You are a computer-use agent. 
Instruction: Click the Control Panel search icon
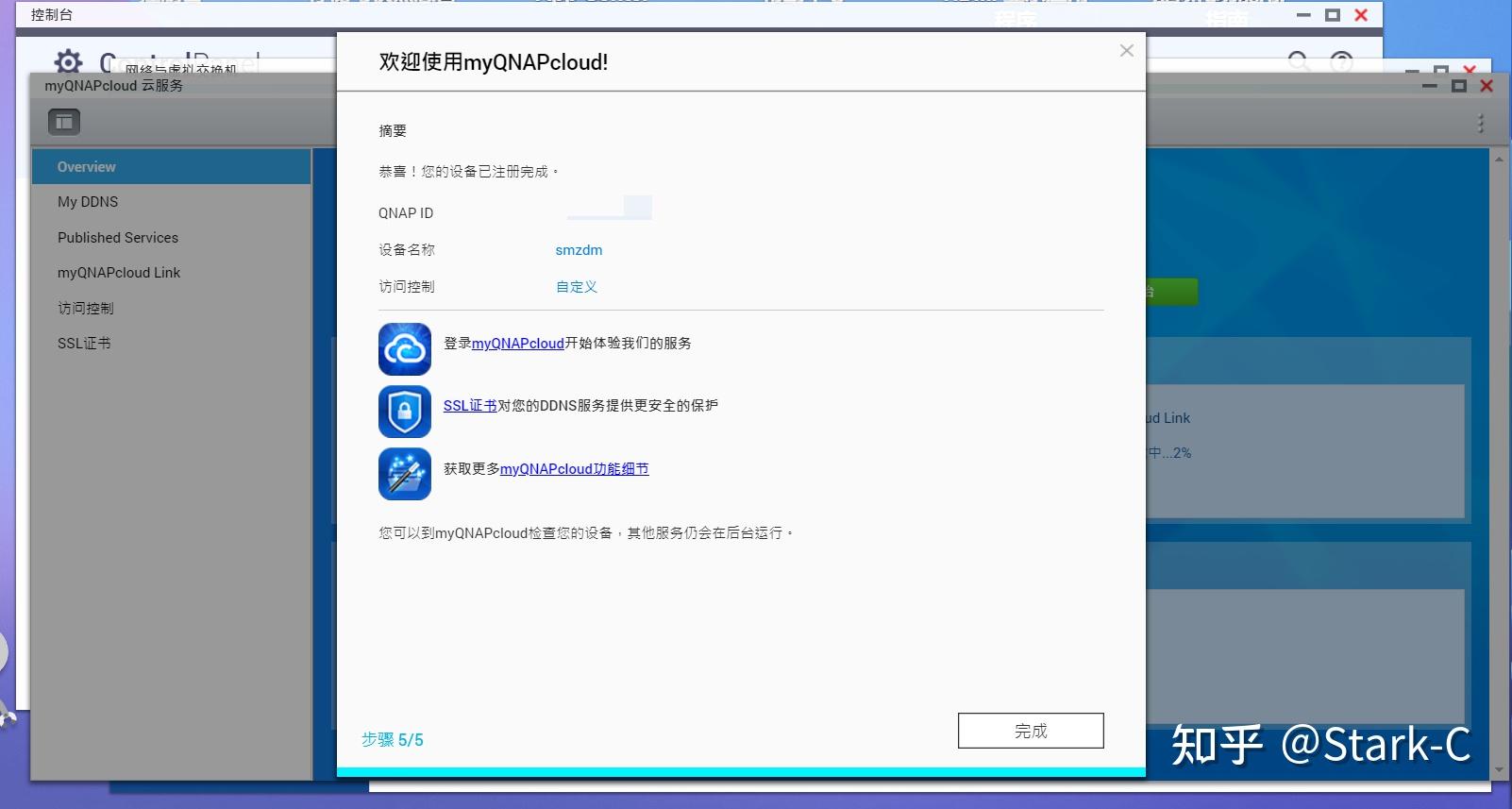pyautogui.click(x=1299, y=62)
